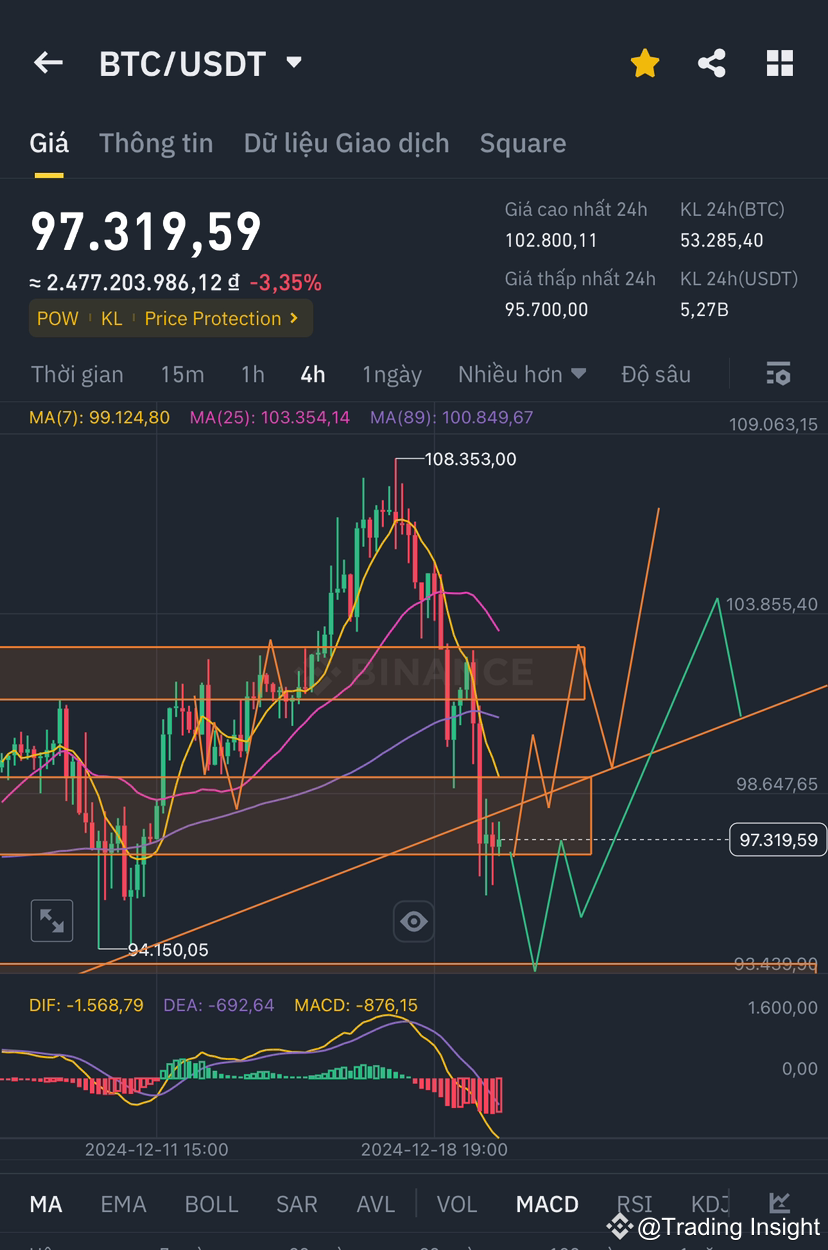Open the chart settings icon beside Độ sâu
Viewport: 828px width, 1250px height.
point(778,374)
